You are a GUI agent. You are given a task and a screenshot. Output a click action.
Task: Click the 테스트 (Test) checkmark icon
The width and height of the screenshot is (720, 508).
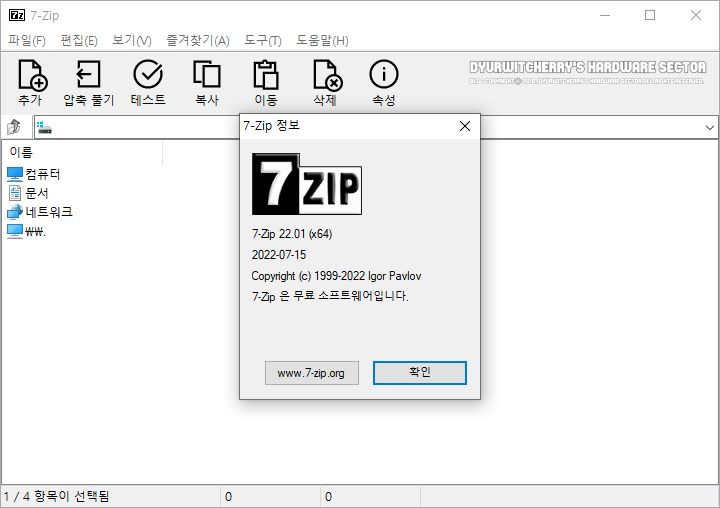click(148, 74)
